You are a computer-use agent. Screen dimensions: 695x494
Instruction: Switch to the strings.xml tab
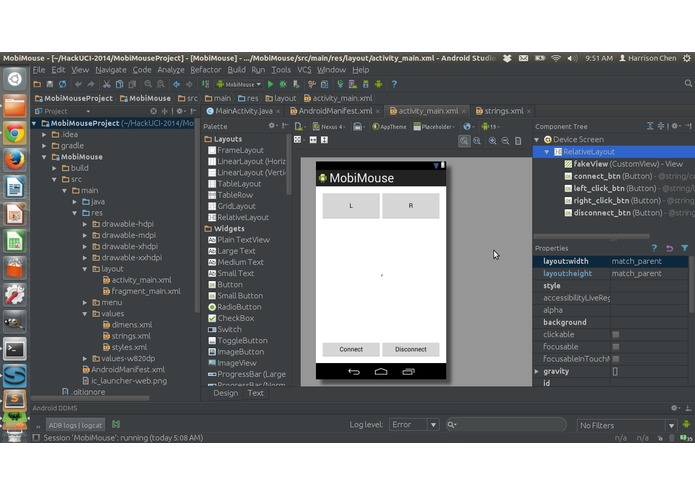[503, 111]
